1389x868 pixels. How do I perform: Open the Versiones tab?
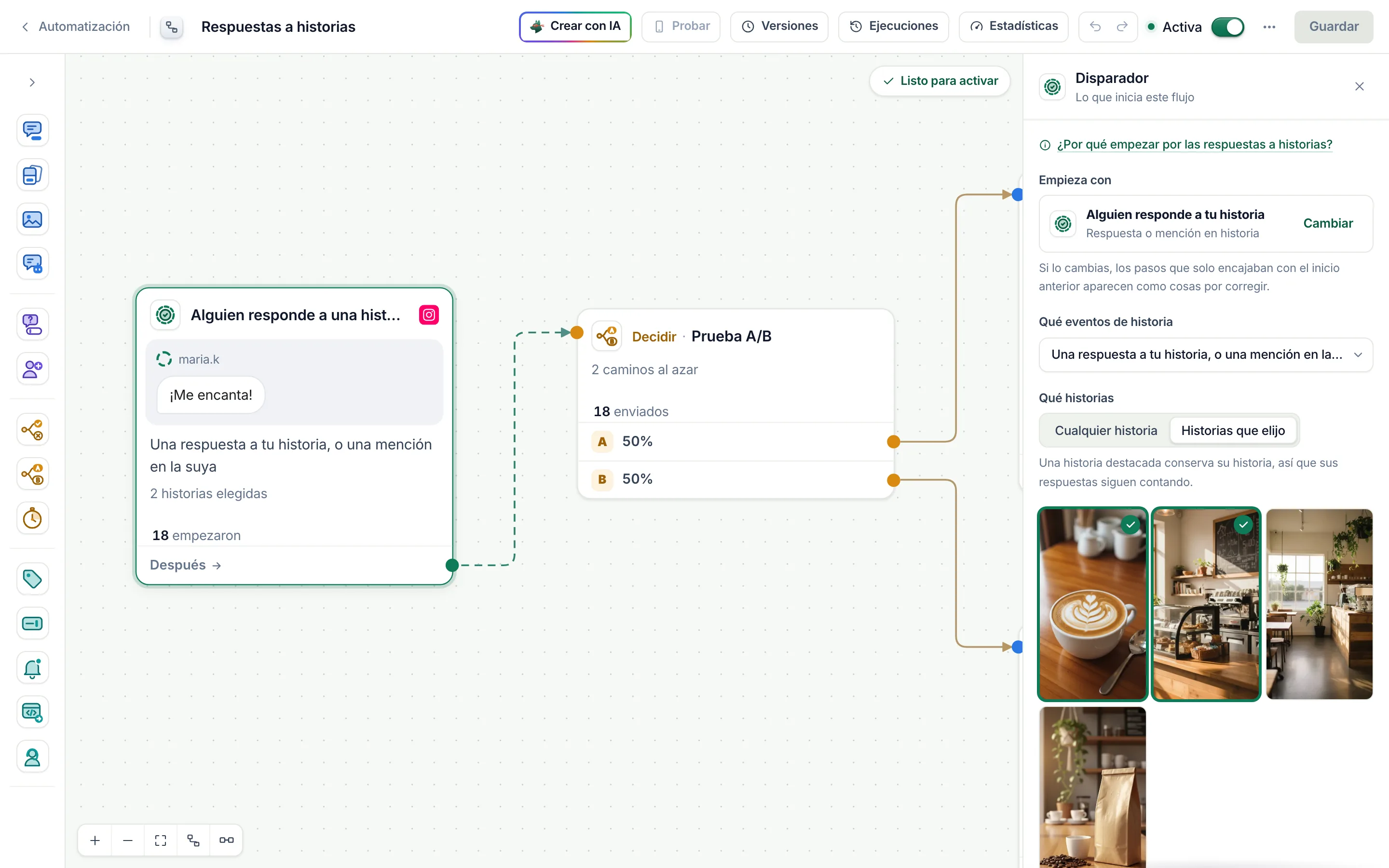click(x=779, y=27)
